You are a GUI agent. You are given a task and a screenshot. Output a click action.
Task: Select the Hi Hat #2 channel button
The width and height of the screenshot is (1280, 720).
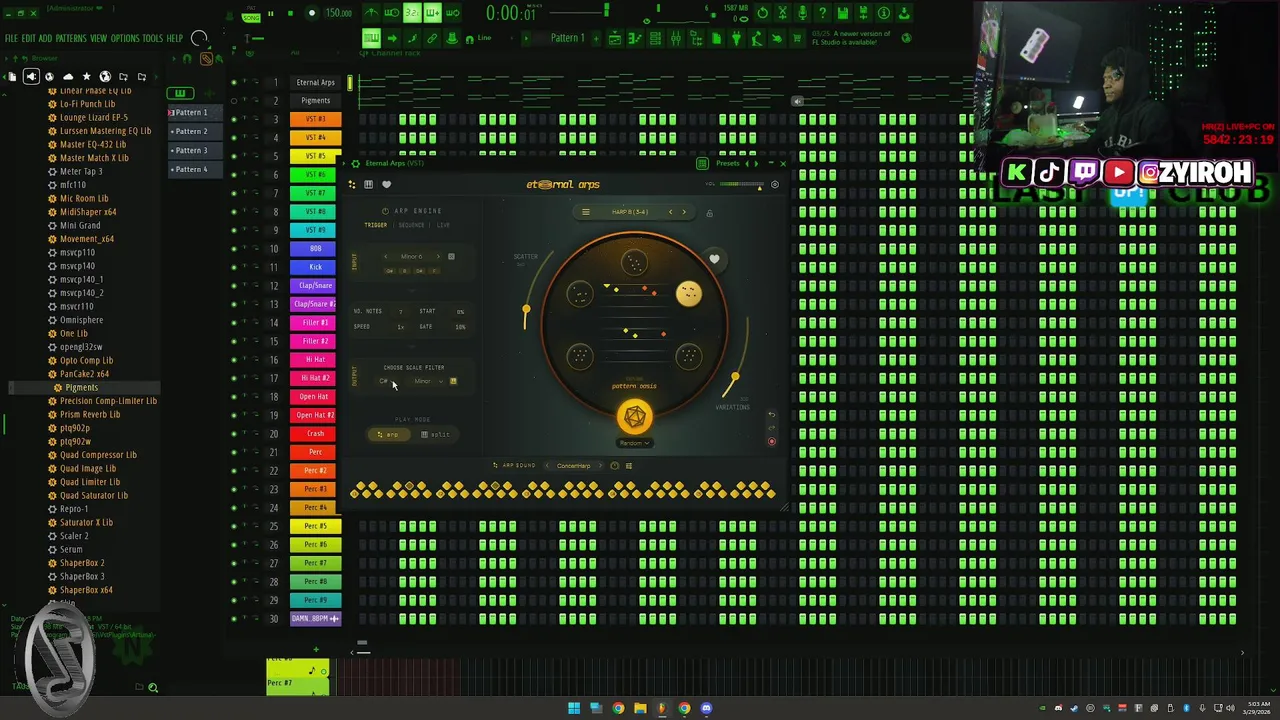pyautogui.click(x=315, y=378)
